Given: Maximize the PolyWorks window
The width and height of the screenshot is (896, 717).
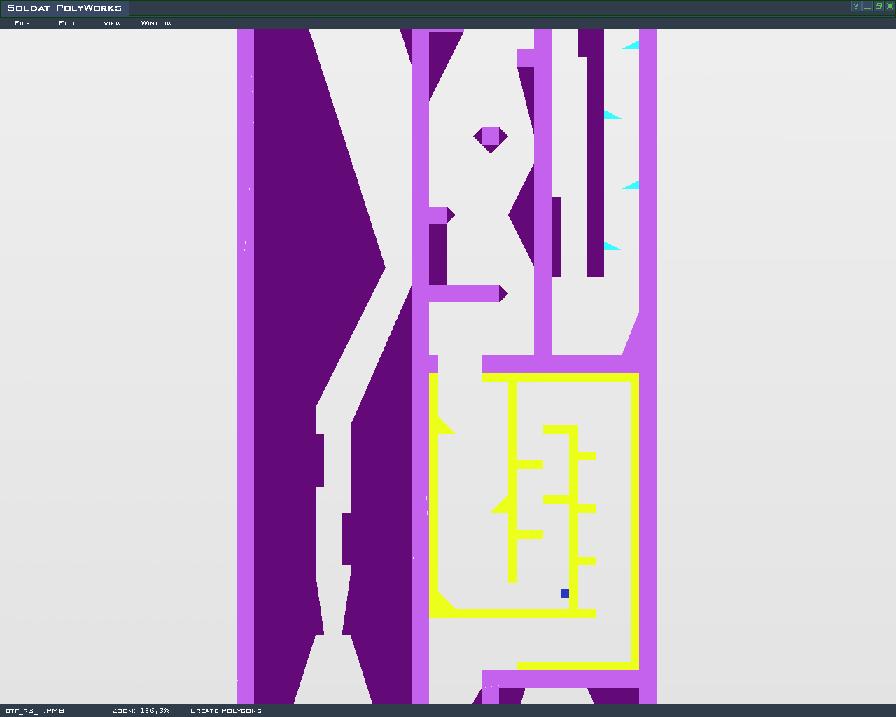Looking at the screenshot, I should point(879,6).
